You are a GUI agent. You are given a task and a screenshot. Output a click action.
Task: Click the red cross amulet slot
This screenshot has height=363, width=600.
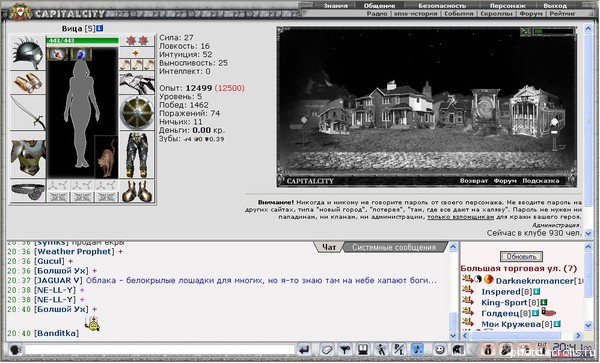(x=137, y=53)
